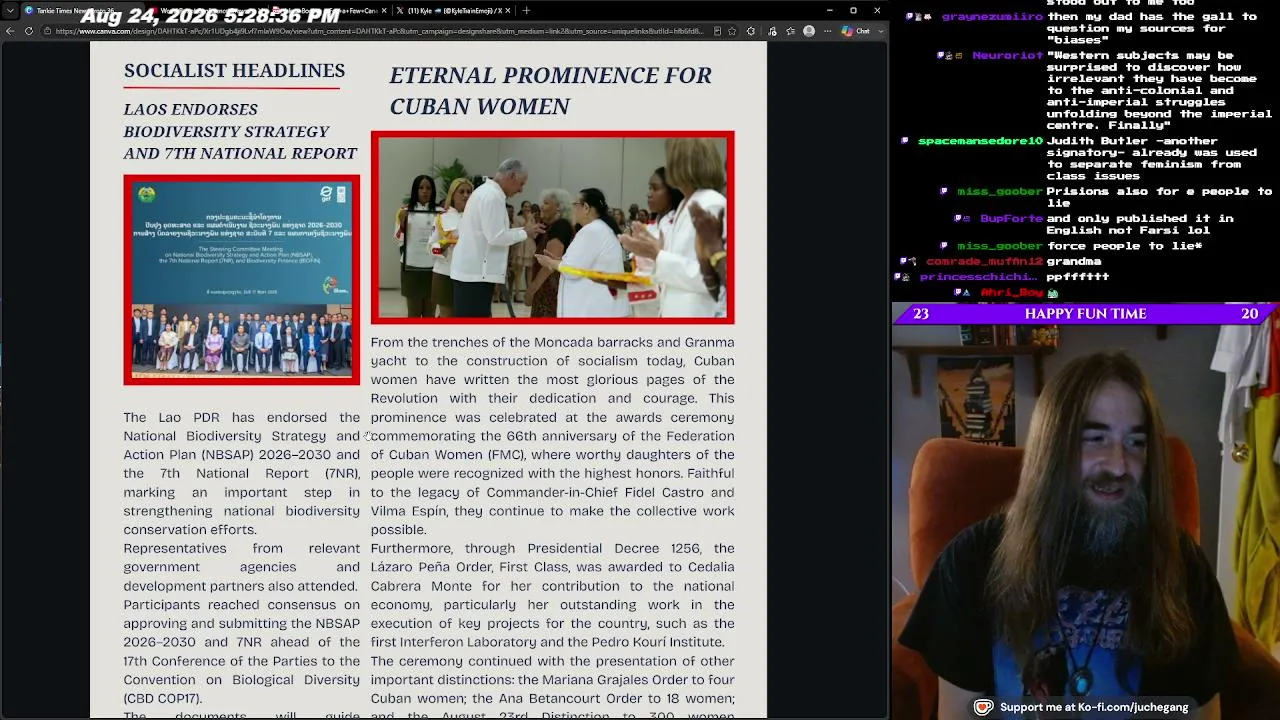Bookmark this page with the star icon
Screen dimensions: 1280x720
[733, 31]
